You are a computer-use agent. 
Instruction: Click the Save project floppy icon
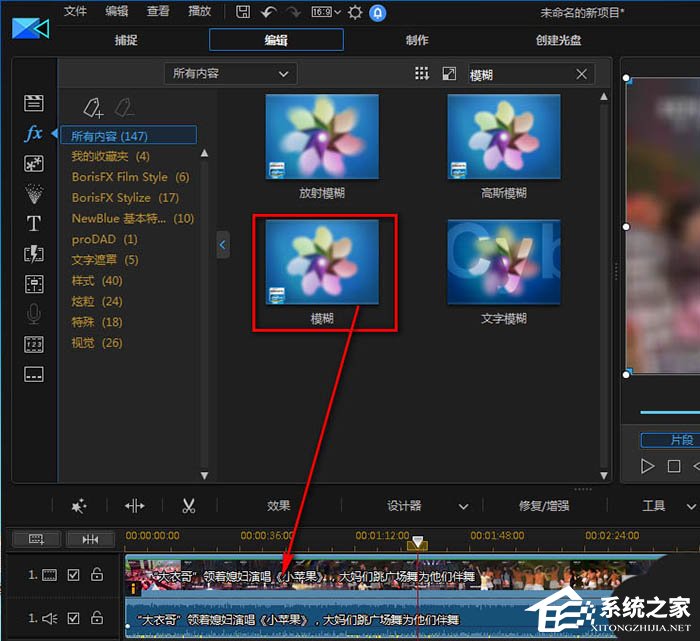tap(243, 12)
